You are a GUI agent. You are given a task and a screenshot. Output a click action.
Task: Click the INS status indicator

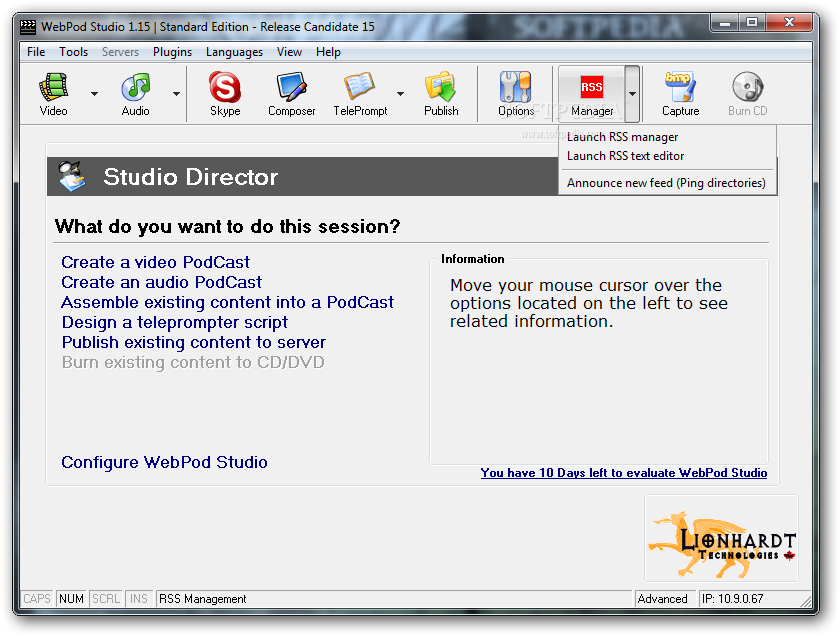click(139, 598)
